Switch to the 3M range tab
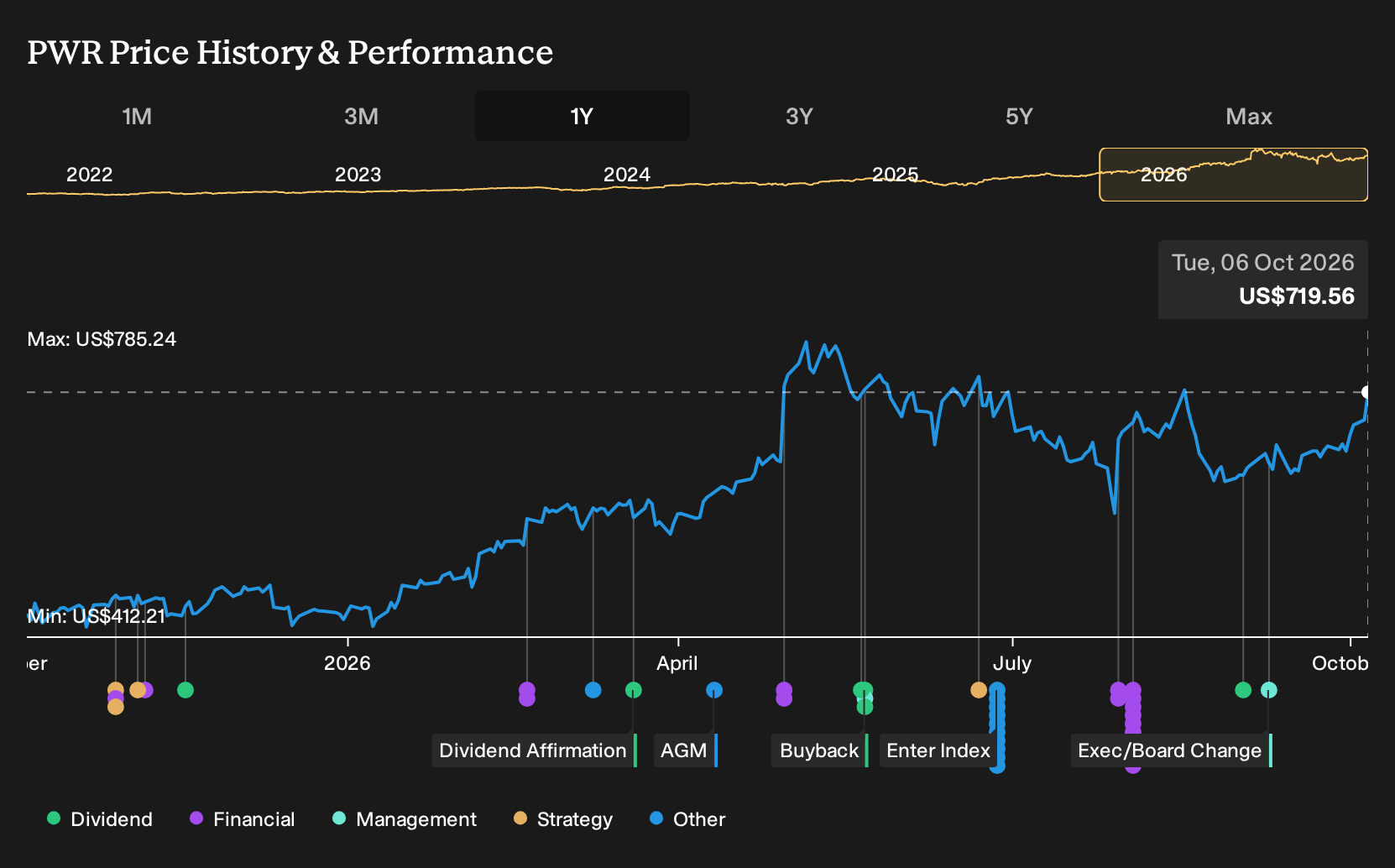Viewport: 1395px width, 868px height. pyautogui.click(x=361, y=116)
